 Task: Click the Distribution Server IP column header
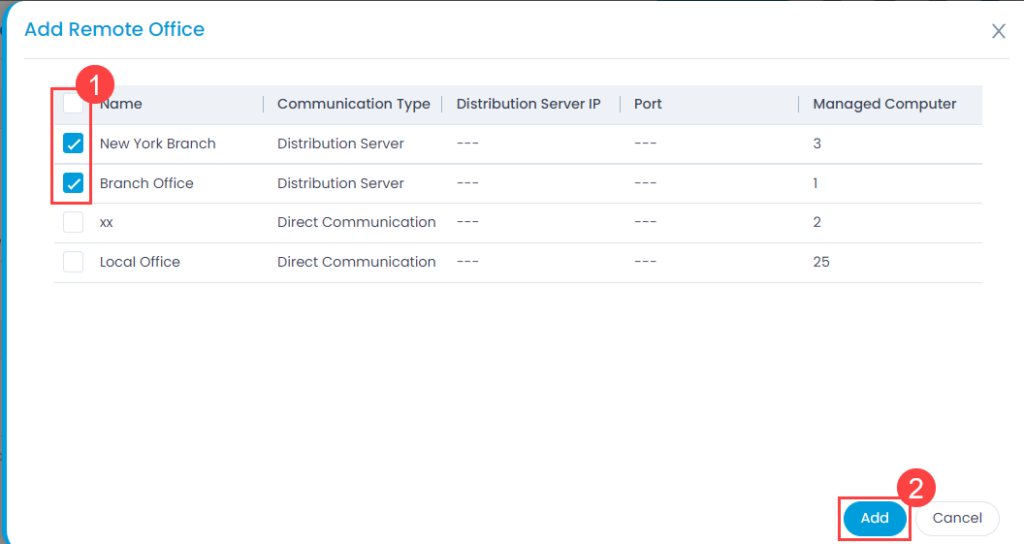point(528,104)
